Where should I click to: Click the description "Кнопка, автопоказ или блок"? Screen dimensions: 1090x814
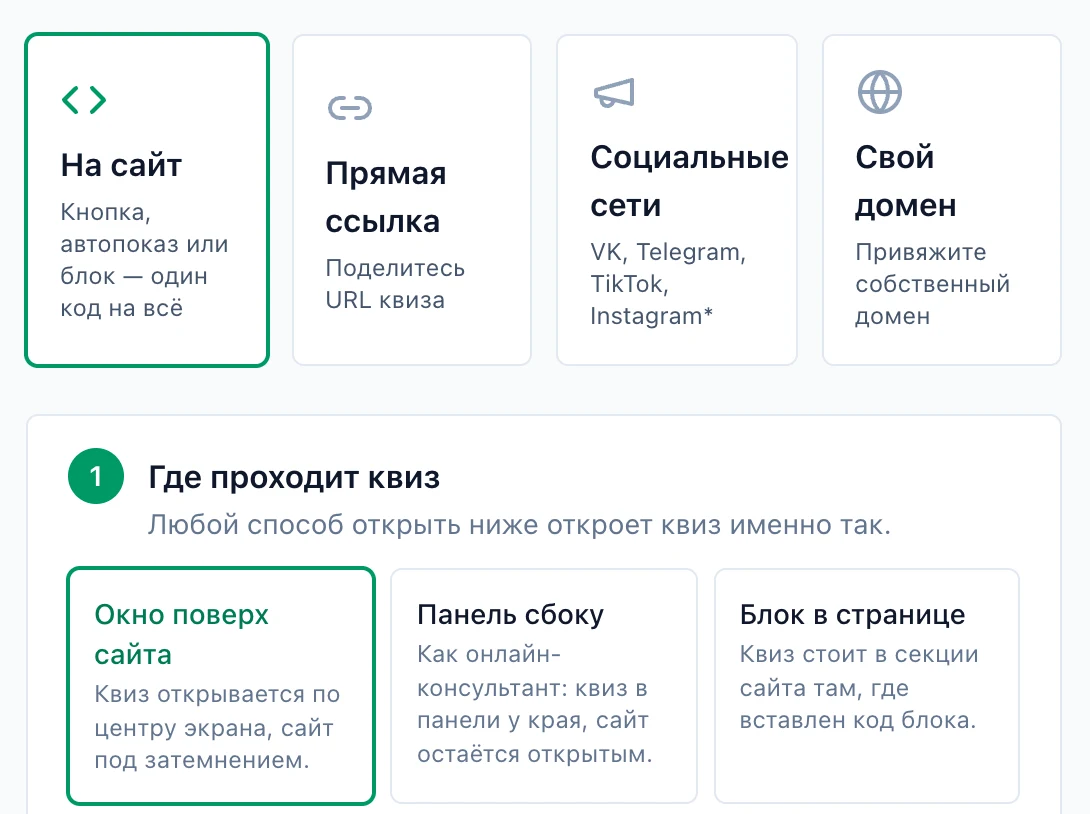click(x=145, y=260)
